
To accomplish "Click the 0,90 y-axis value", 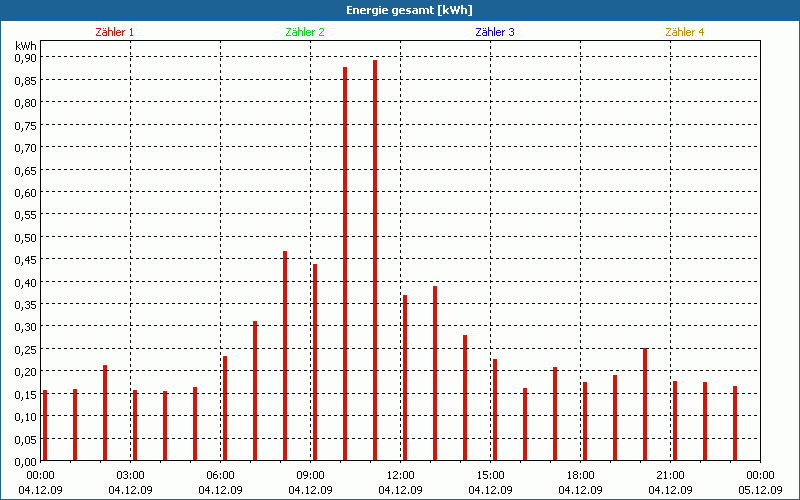I will click(x=26, y=58).
